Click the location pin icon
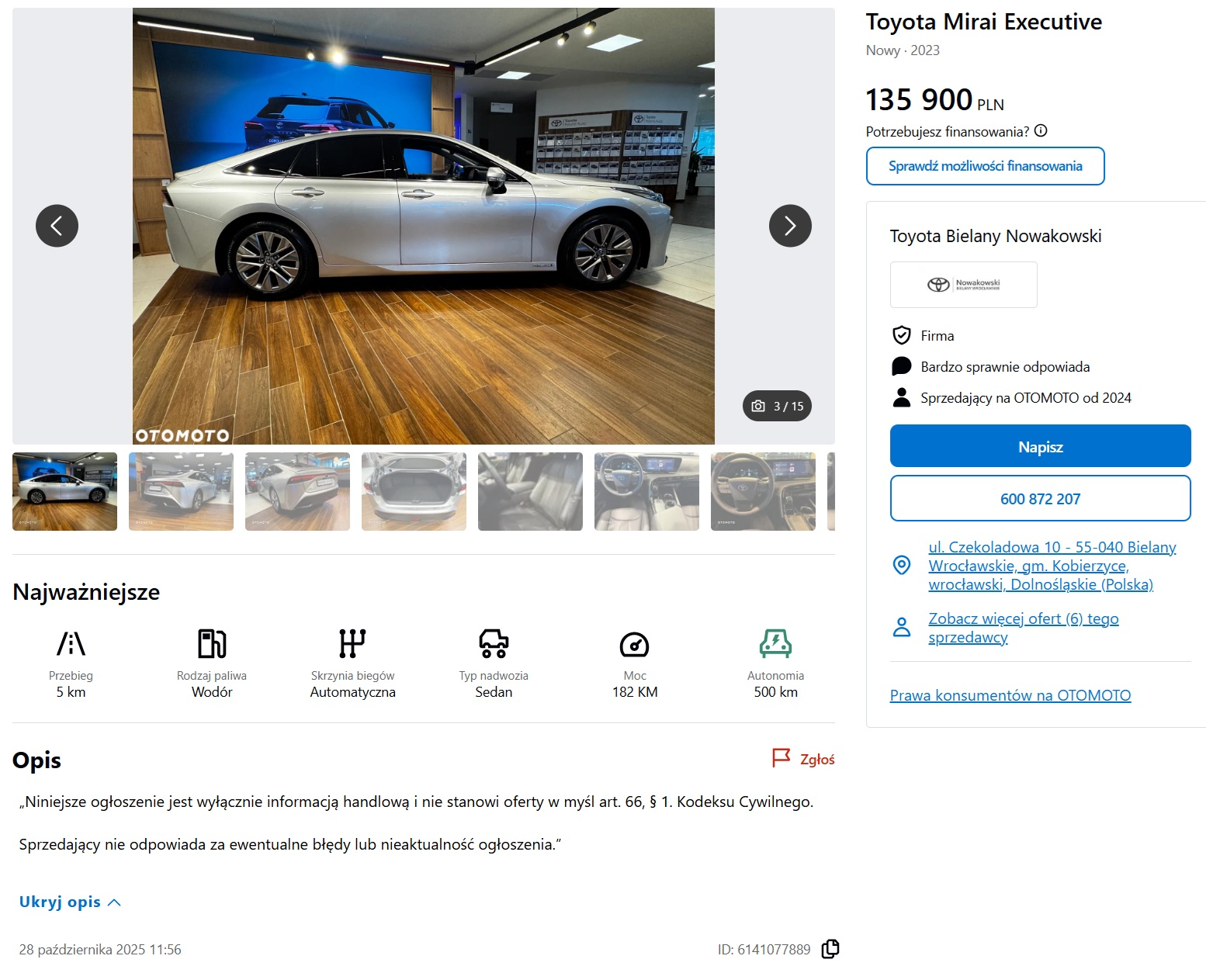 coord(902,565)
